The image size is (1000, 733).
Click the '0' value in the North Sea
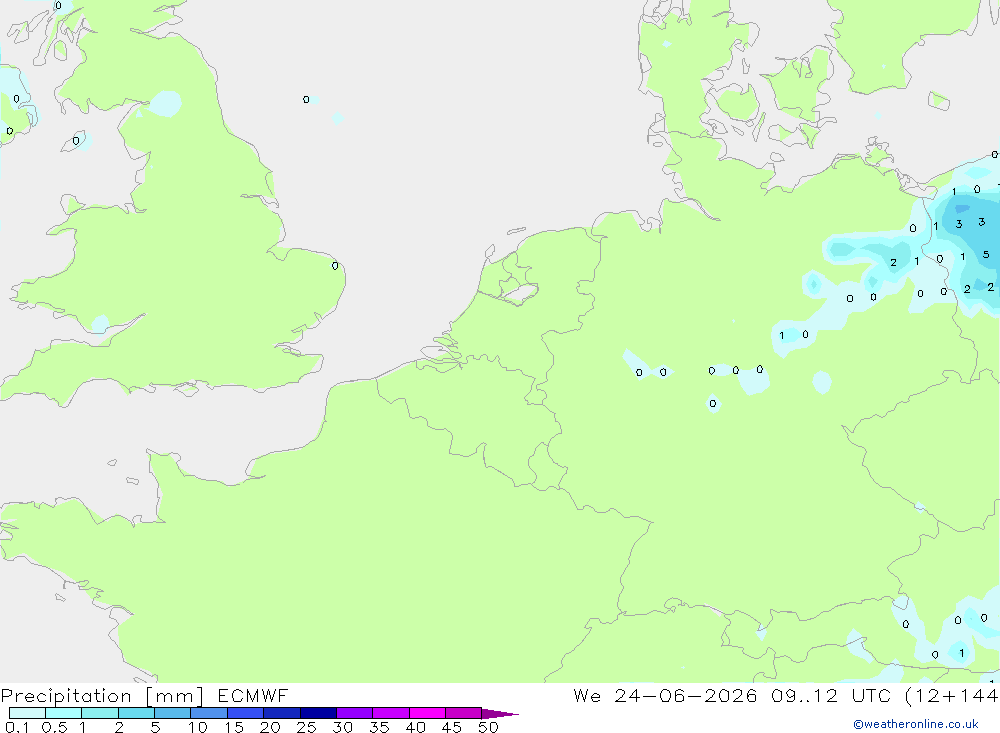(x=306, y=100)
